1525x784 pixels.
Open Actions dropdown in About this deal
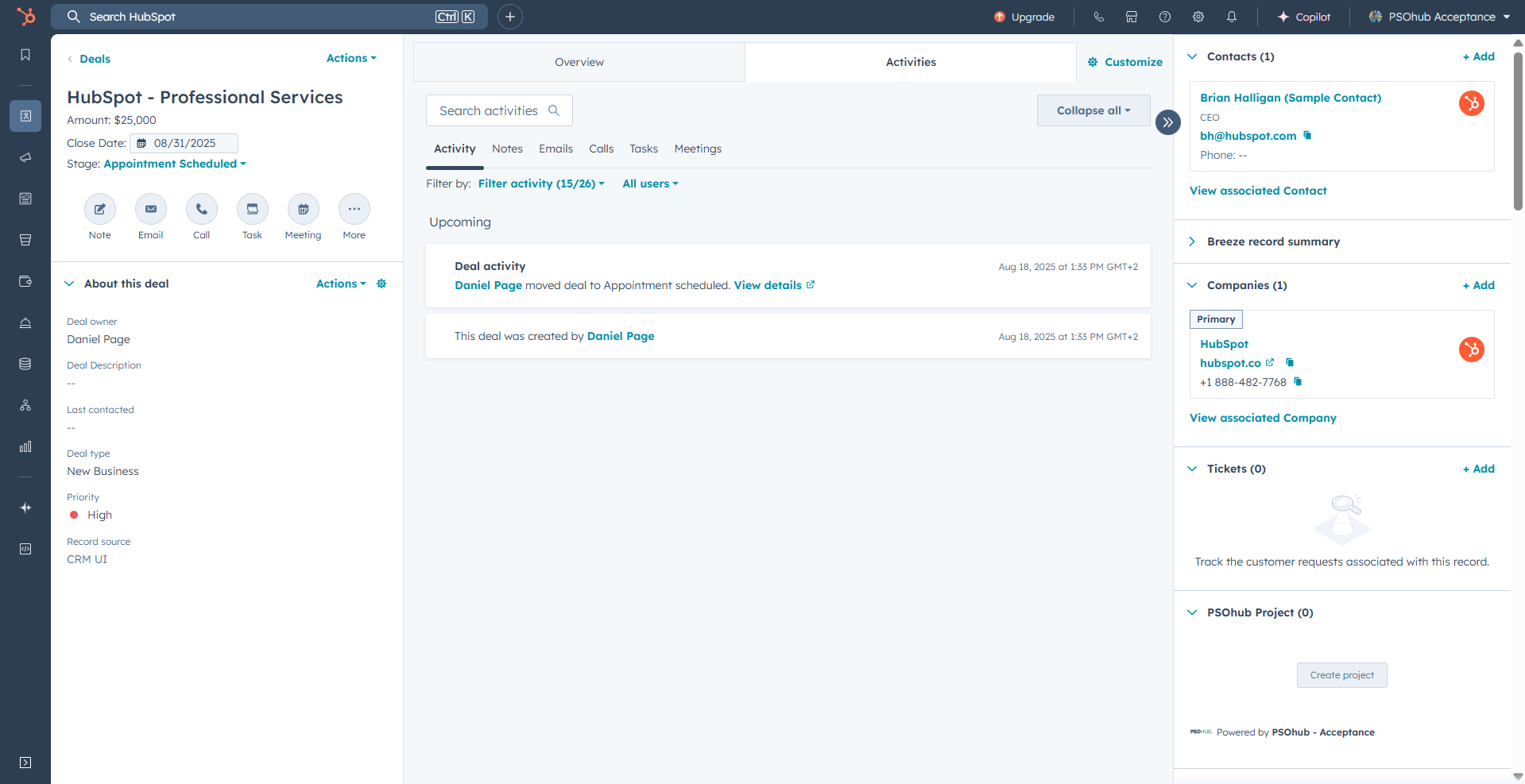341,284
